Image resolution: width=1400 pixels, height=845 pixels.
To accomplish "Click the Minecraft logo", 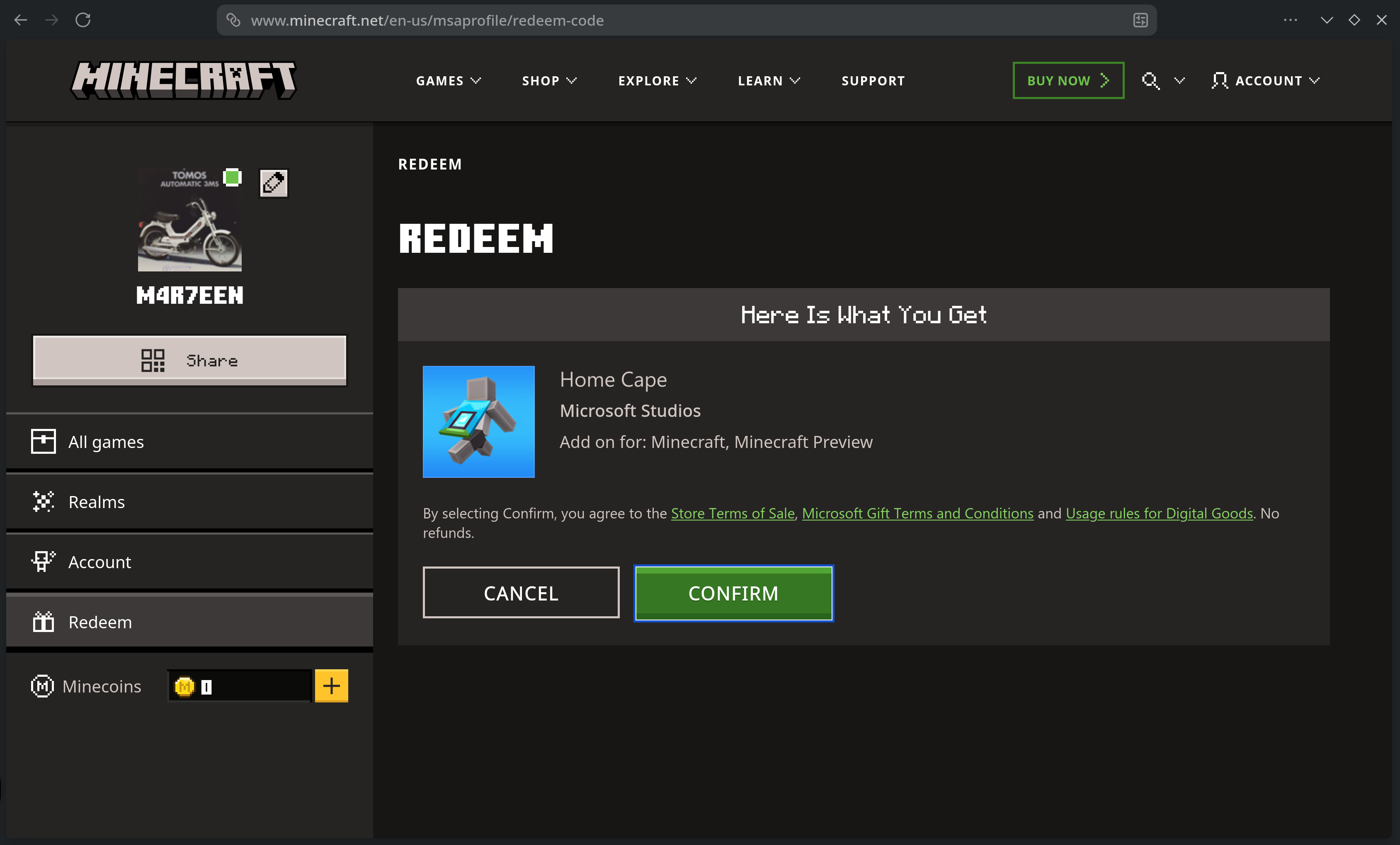I will [183, 80].
